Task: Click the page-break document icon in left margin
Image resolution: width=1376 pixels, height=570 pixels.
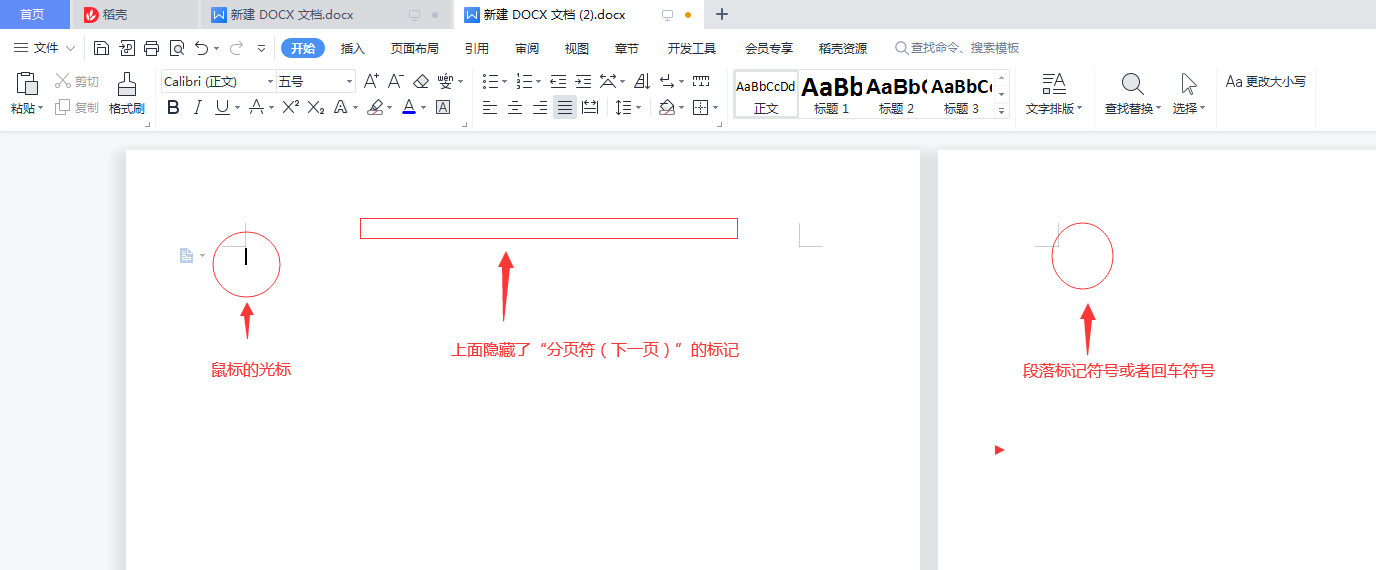Action: pyautogui.click(x=186, y=256)
